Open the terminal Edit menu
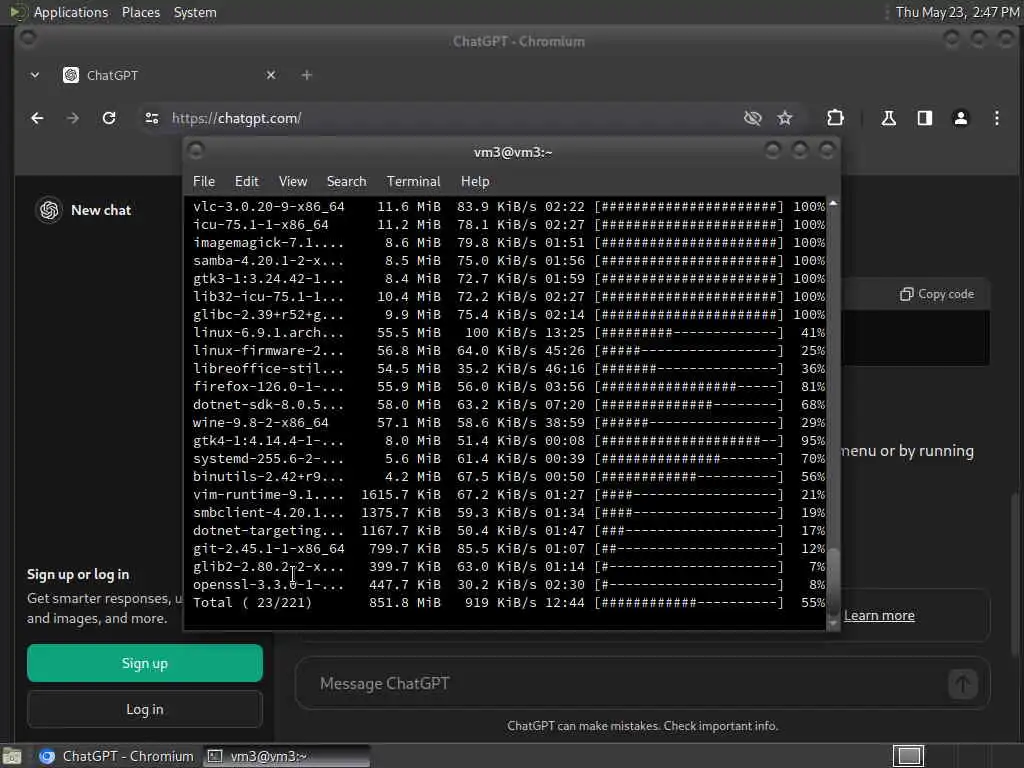This screenshot has height=768, width=1024. tap(247, 182)
